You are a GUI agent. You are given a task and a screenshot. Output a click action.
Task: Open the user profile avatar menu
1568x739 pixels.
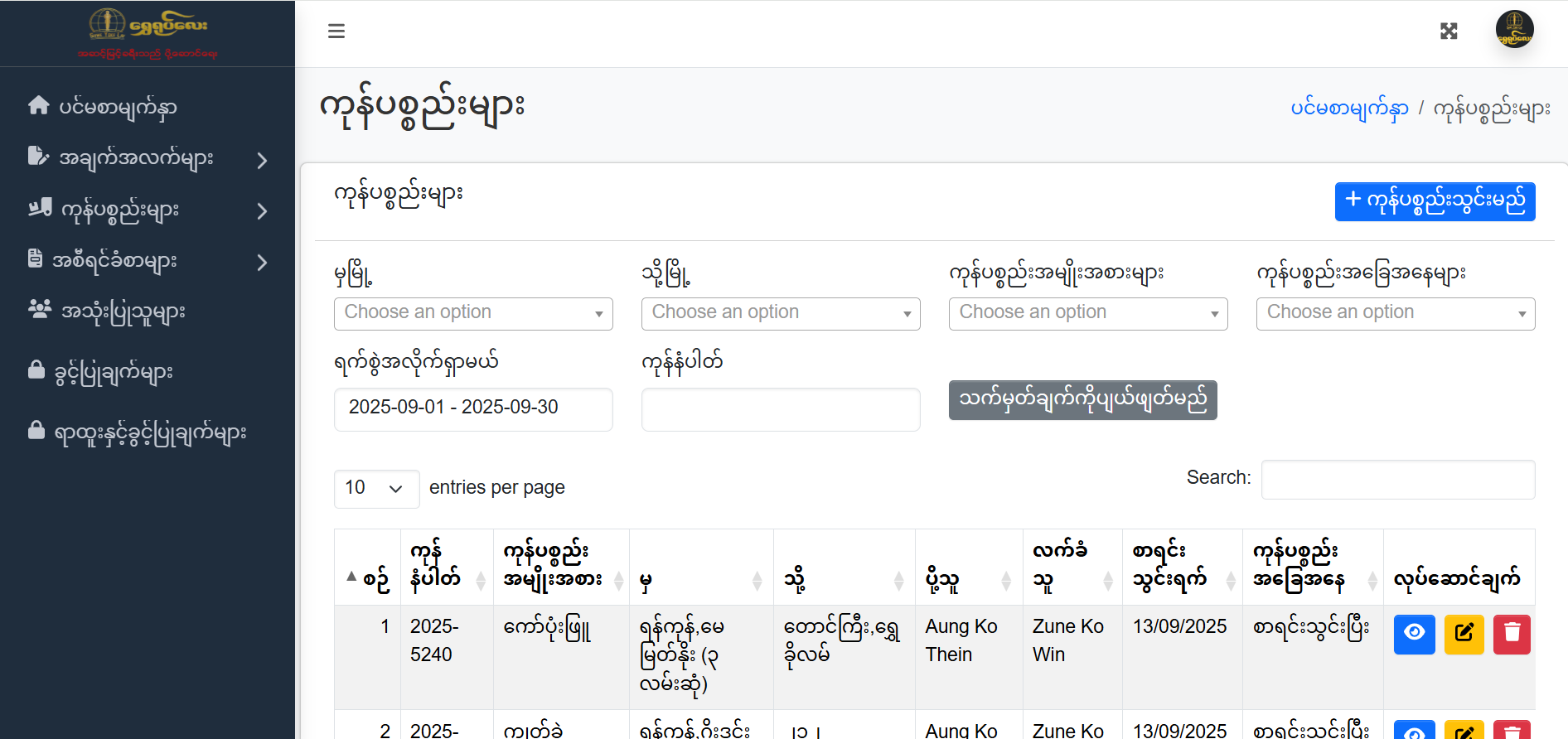pos(1514,30)
